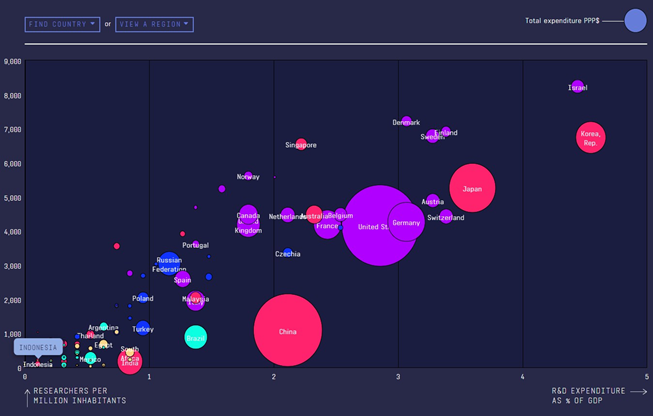Click the Singapore bubble
Screen dimensions: 653x416
[301, 145]
